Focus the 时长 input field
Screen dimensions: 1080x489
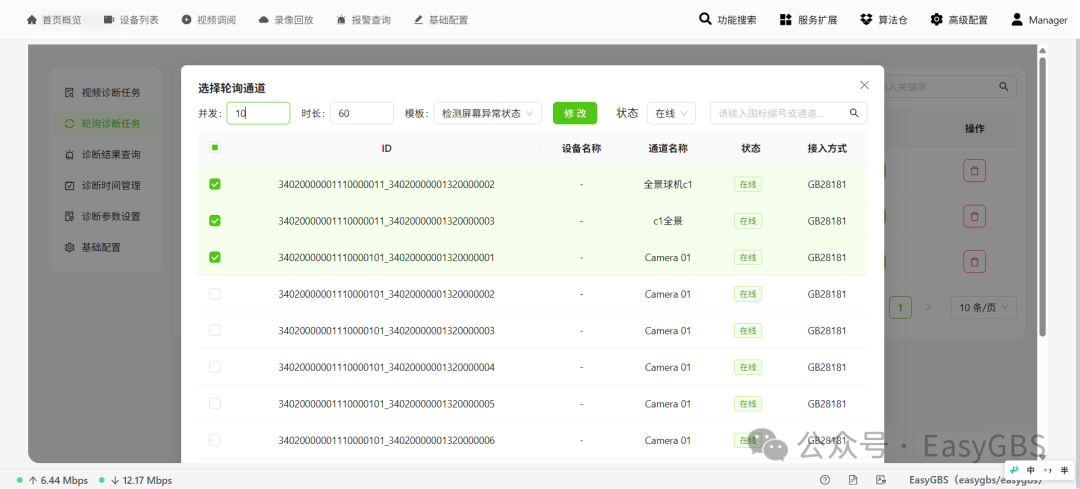click(x=362, y=113)
